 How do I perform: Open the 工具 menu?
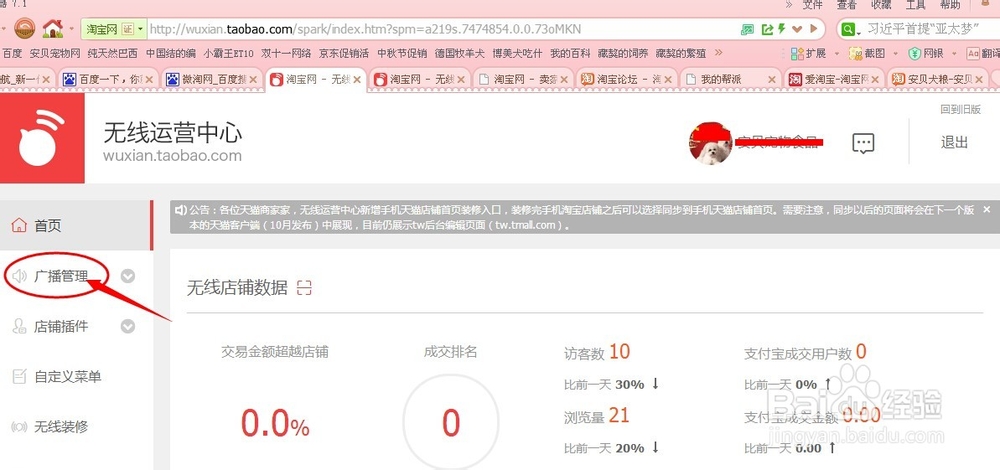916,4
